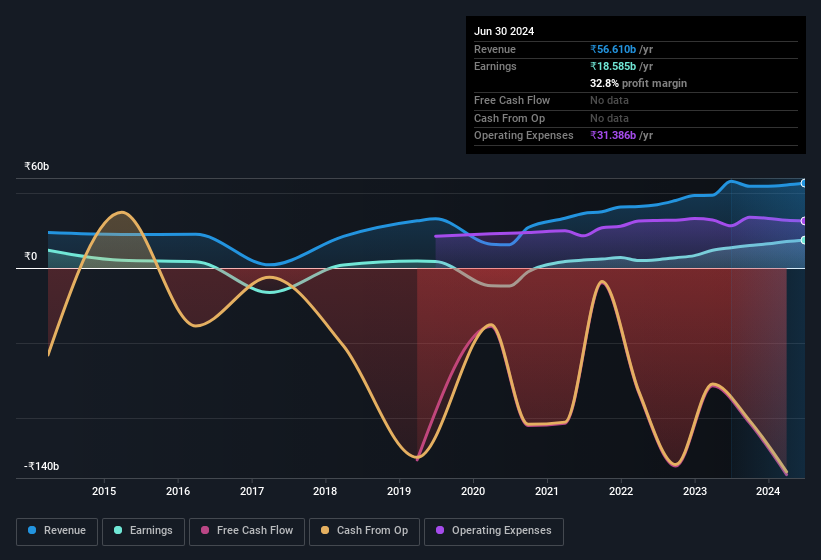This screenshot has width=821, height=560.
Task: Click the Revenue label in tooltip
Action: tap(495, 49)
